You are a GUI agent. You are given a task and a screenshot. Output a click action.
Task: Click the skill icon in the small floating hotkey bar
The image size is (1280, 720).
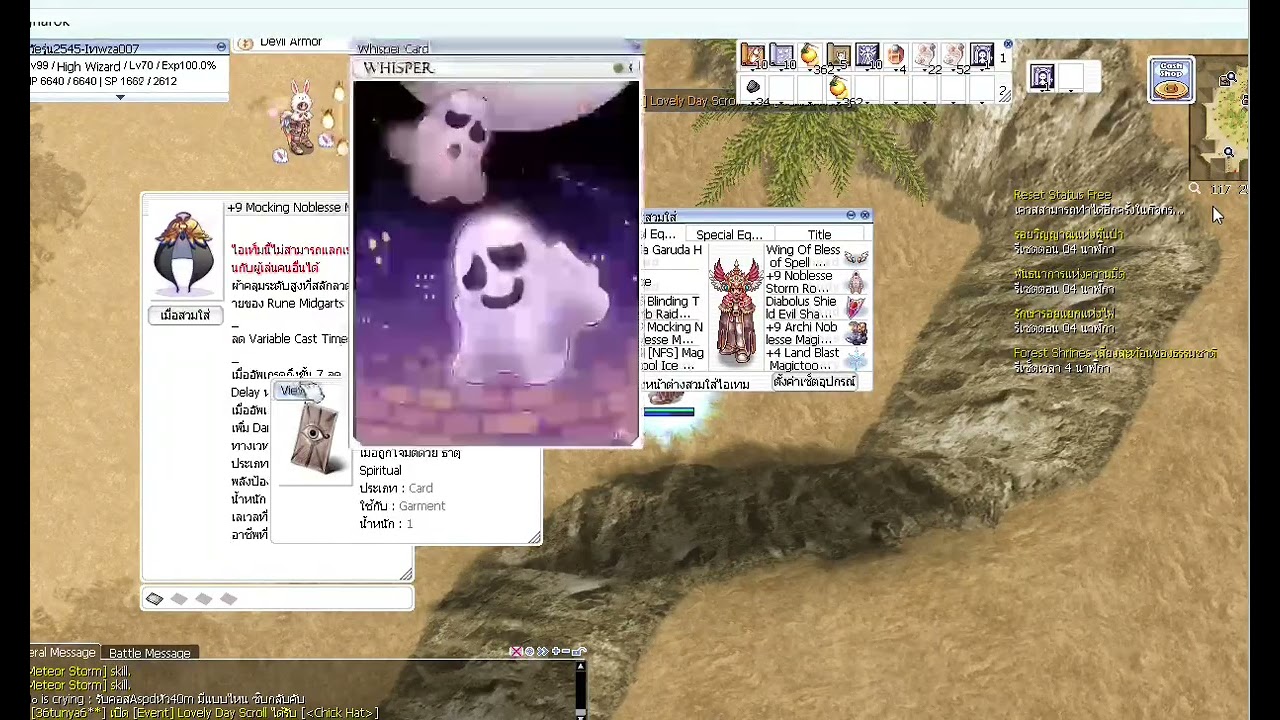coord(1043,77)
